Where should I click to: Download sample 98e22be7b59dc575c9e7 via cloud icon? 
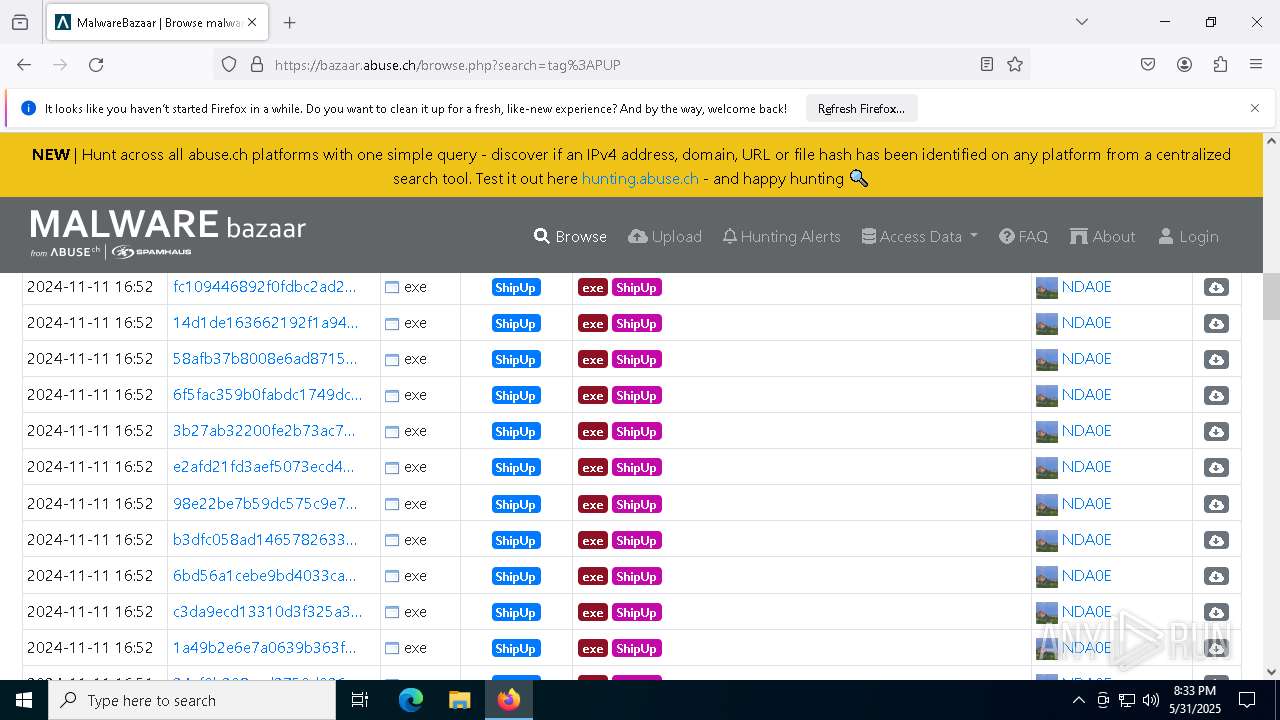pos(1216,504)
